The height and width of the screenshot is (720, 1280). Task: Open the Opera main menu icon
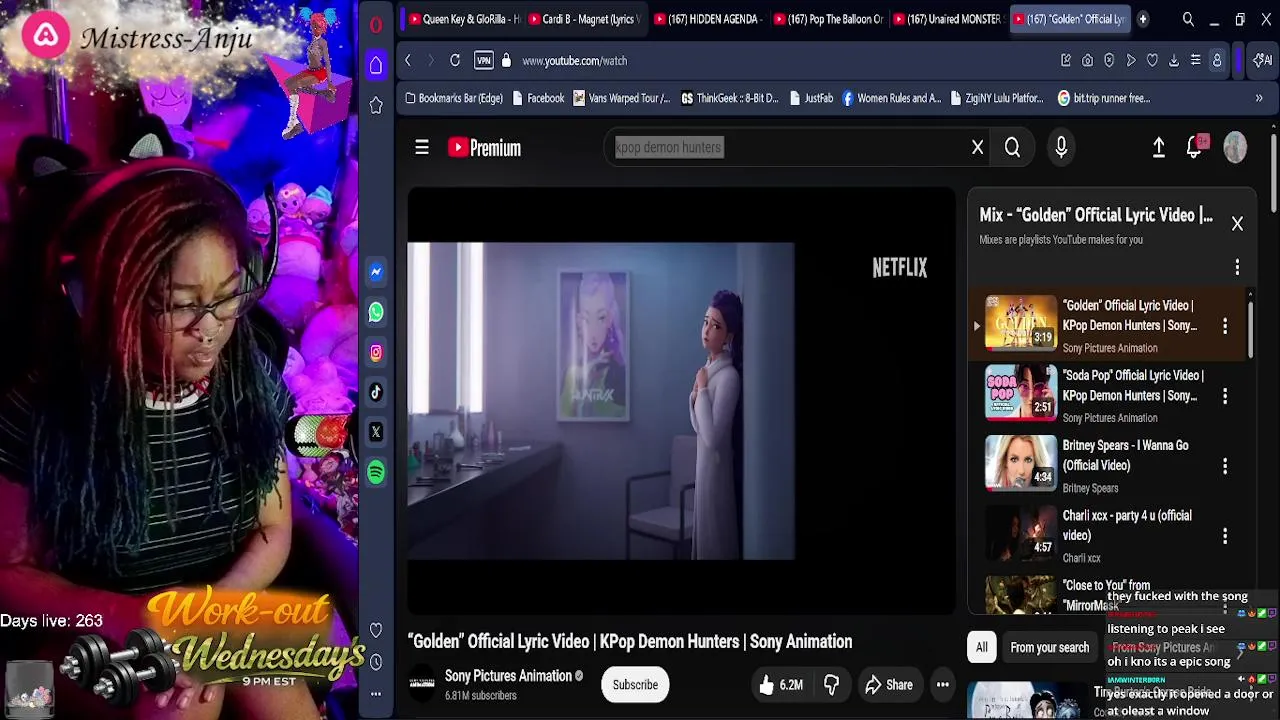tap(376, 25)
